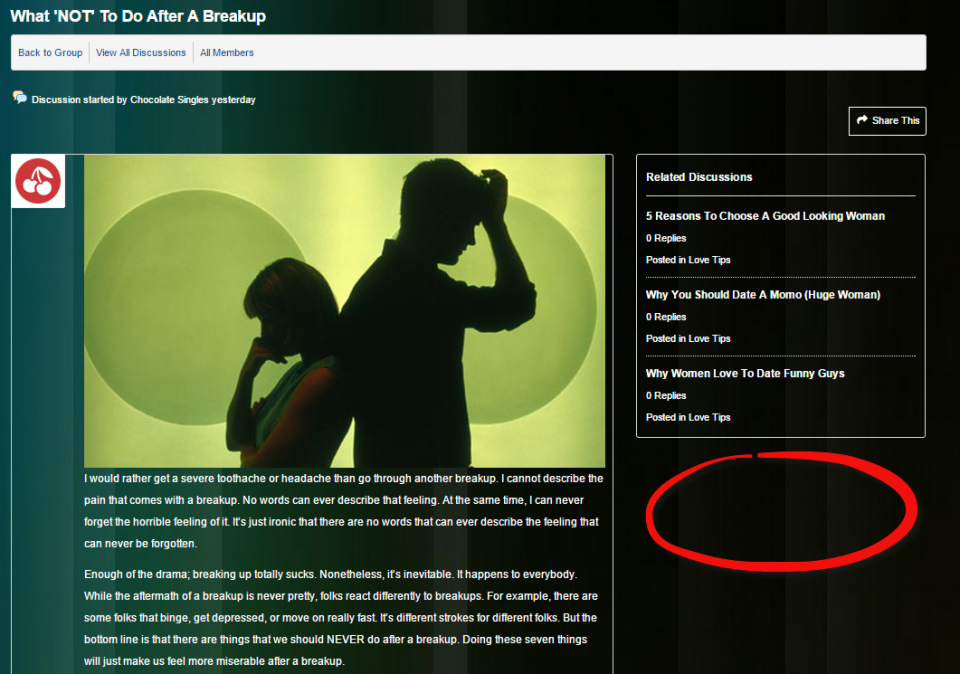This screenshot has height=674, width=960.
Task: Go Back to Group
Action: click(x=50, y=53)
